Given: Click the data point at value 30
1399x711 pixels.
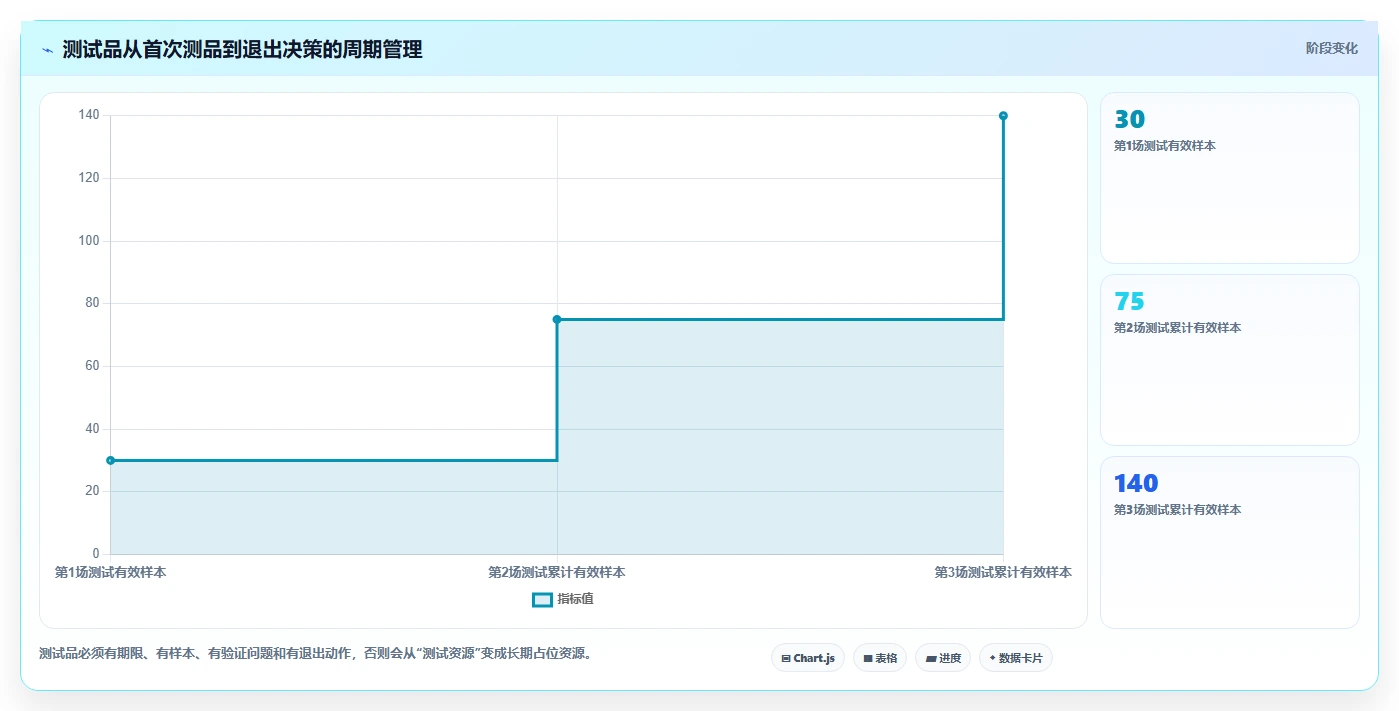Looking at the screenshot, I should pos(110,460).
